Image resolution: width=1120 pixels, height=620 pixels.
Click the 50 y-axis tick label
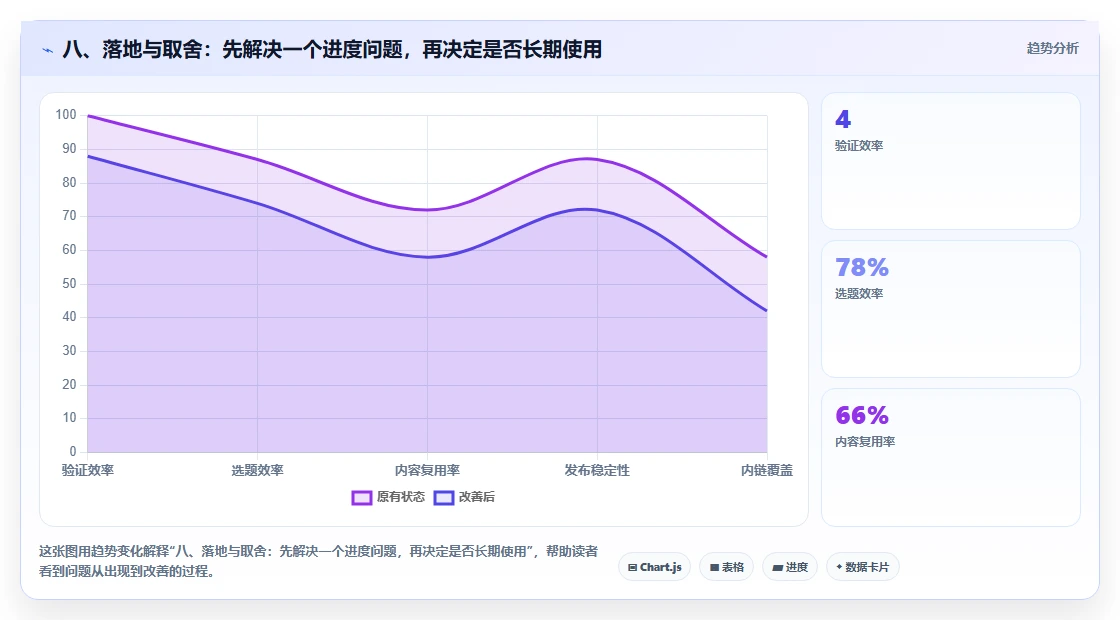pyautogui.click(x=69, y=284)
